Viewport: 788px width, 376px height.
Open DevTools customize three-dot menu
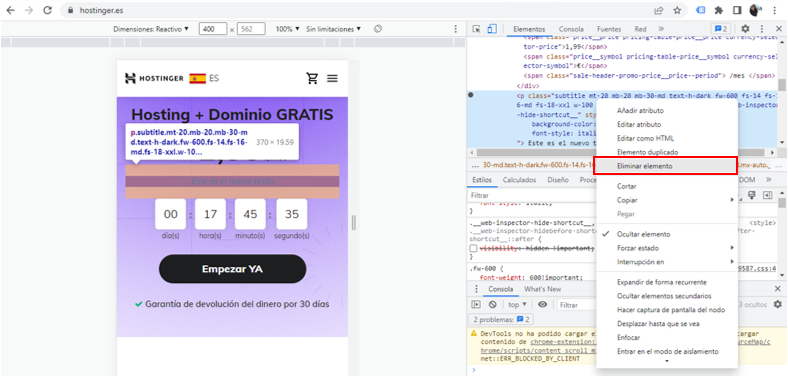[x=762, y=29]
